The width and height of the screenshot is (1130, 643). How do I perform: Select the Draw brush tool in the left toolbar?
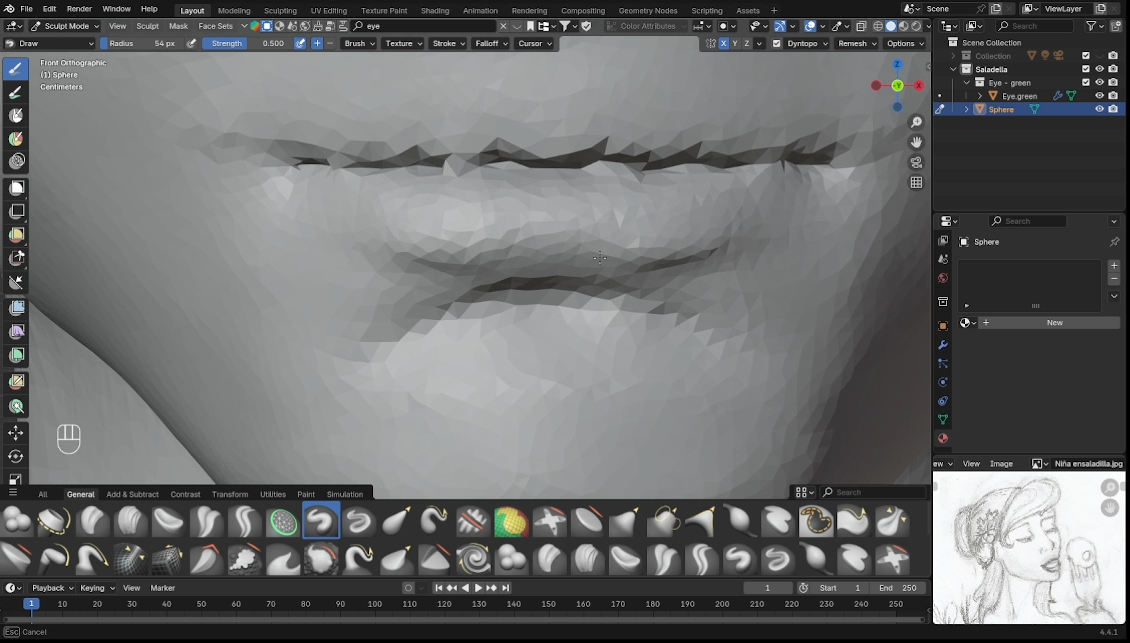[16, 68]
